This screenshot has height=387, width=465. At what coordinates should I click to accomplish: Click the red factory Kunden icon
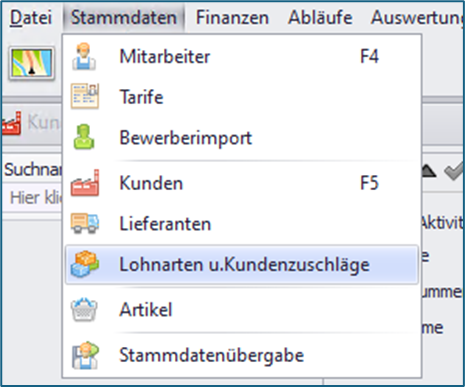(x=85, y=183)
